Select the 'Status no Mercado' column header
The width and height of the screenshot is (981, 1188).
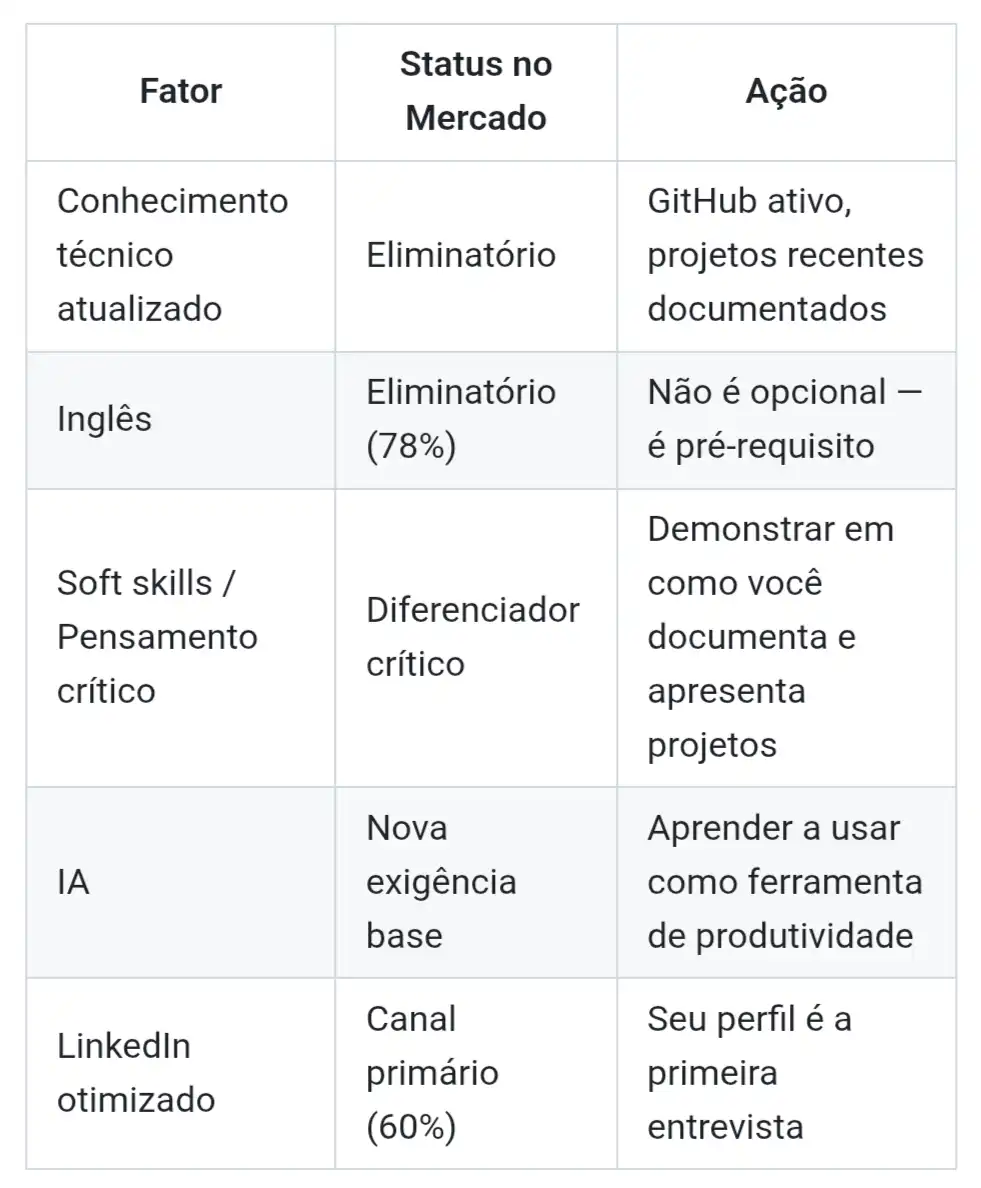476,92
